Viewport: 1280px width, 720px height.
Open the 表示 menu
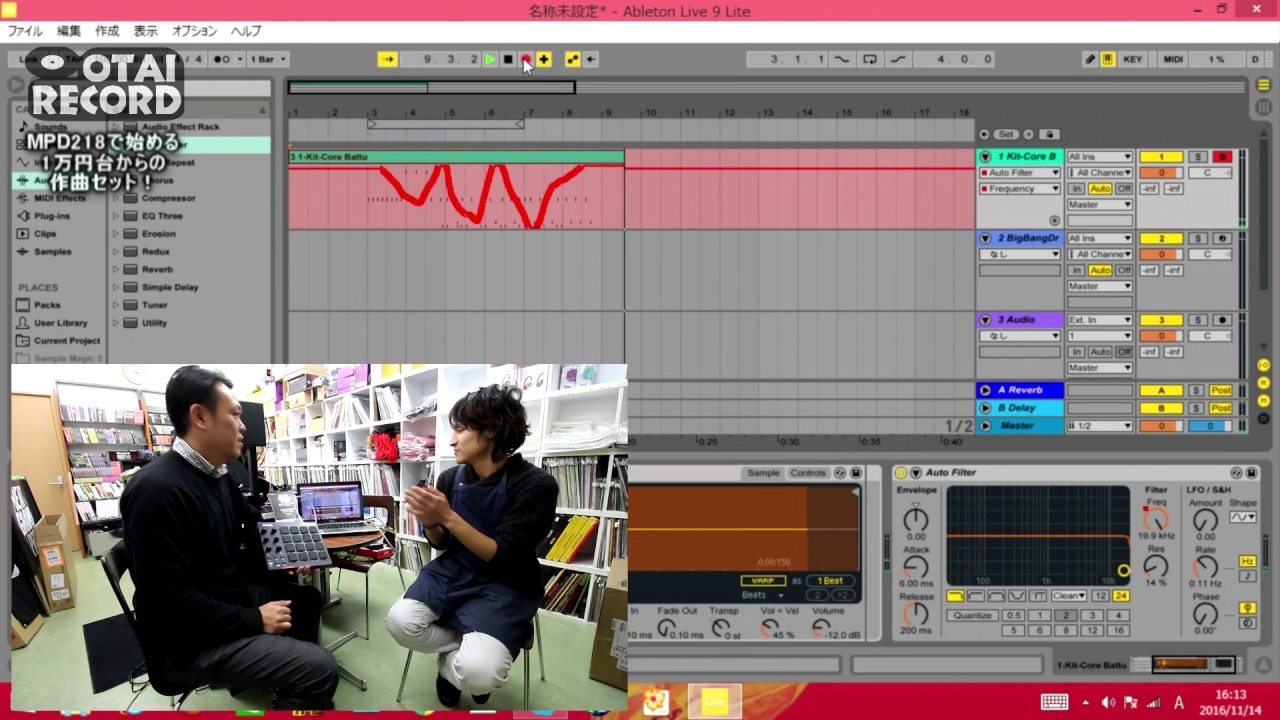point(146,31)
